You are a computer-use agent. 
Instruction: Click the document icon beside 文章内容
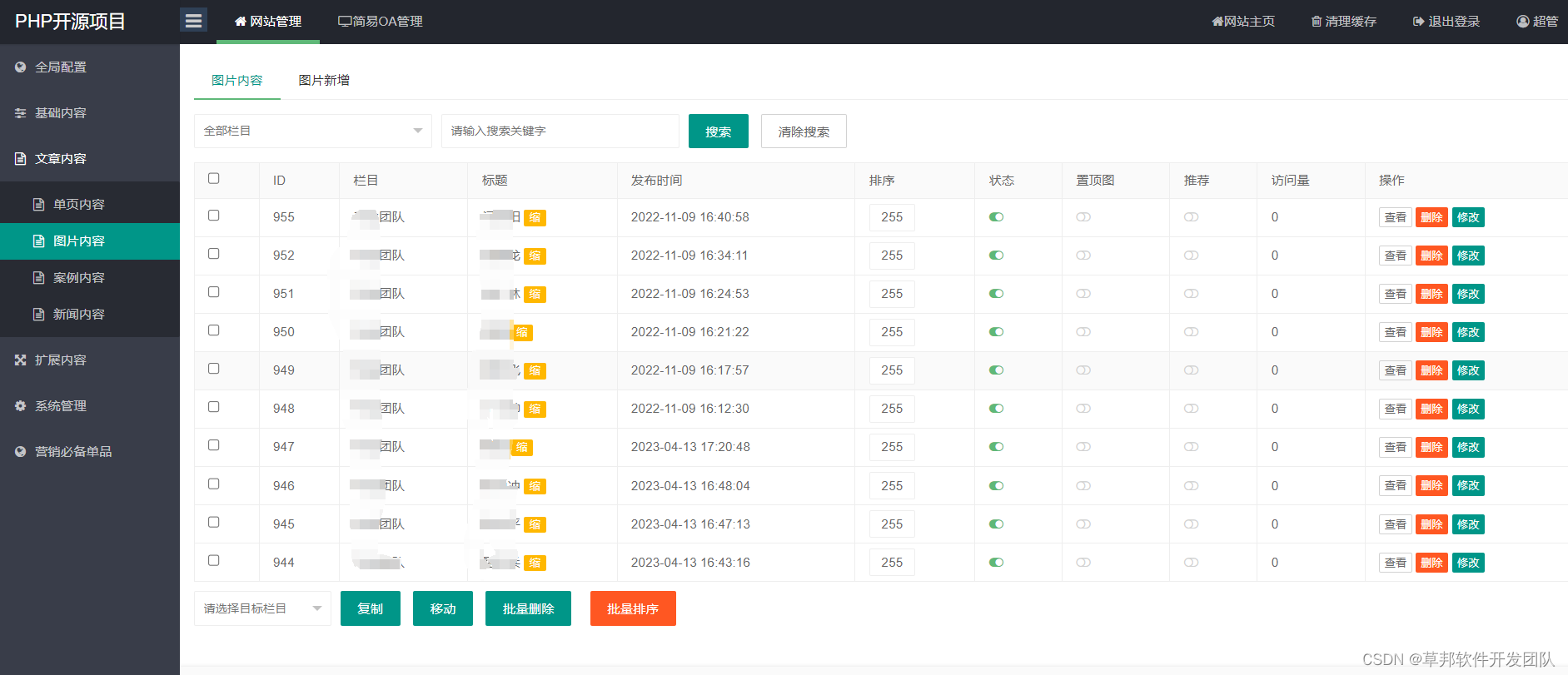(21, 159)
